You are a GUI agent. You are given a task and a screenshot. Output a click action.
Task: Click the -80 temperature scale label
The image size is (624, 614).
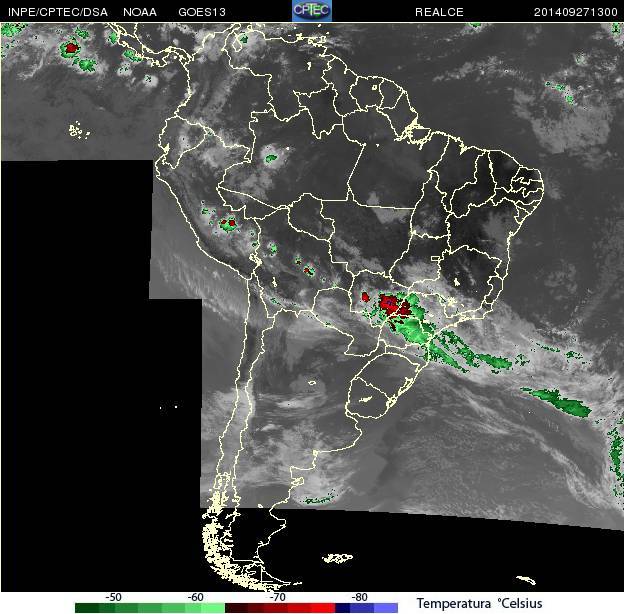pyautogui.click(x=359, y=597)
